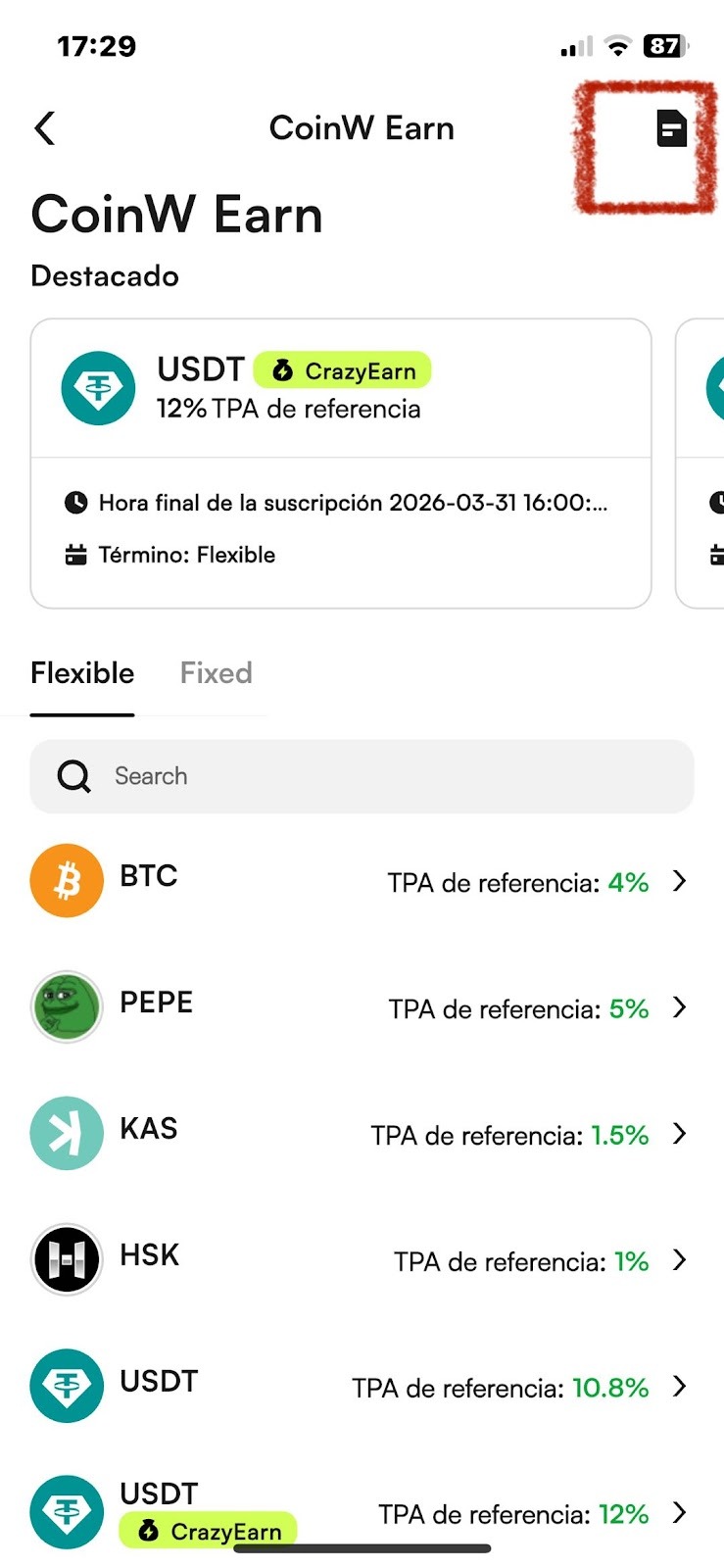Tap the BTC coin icon
The width and height of the screenshot is (724, 1568).
(67, 880)
